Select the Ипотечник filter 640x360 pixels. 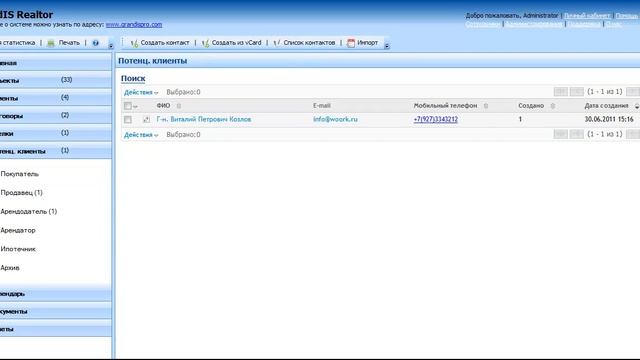pos(18,249)
